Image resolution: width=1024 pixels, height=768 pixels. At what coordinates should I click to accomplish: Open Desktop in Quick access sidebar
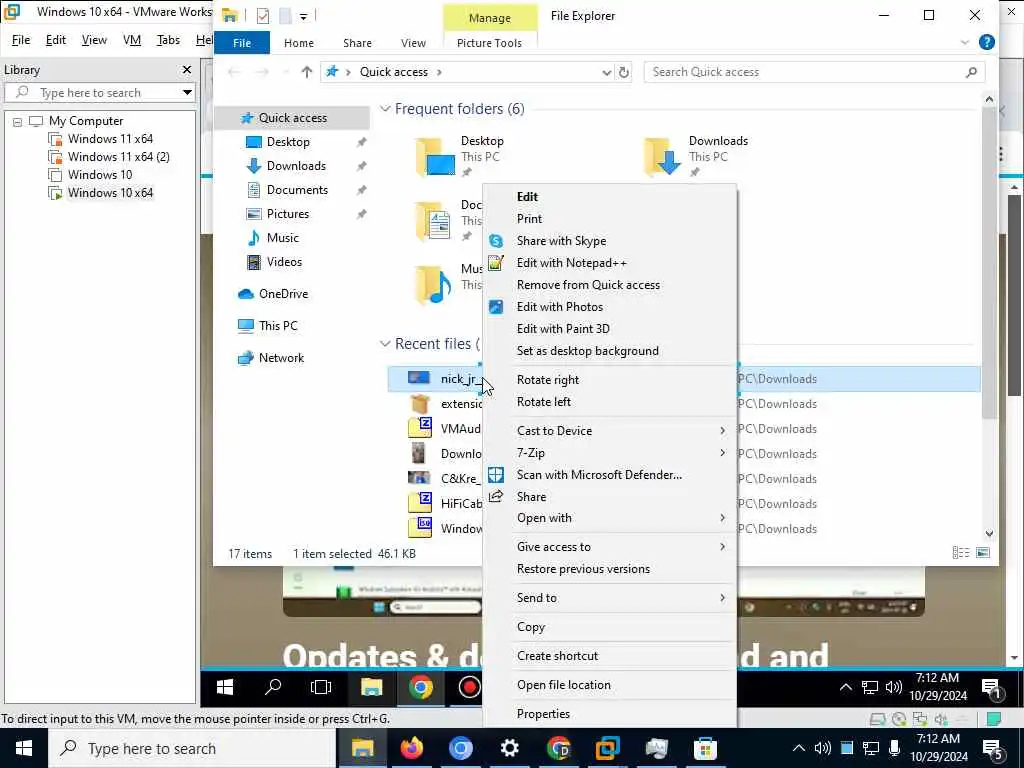(x=288, y=142)
